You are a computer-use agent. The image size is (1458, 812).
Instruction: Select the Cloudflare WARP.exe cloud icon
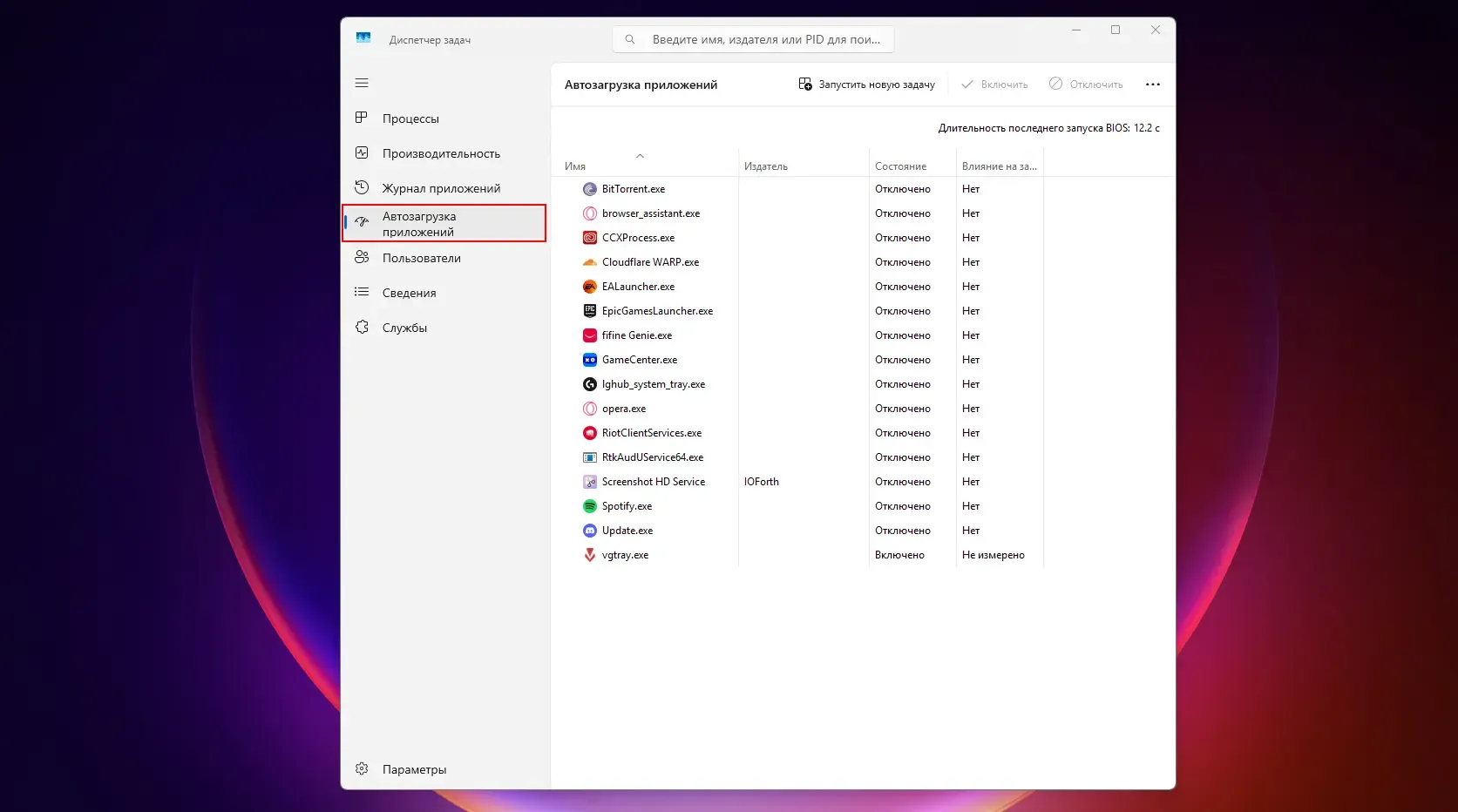click(x=590, y=262)
